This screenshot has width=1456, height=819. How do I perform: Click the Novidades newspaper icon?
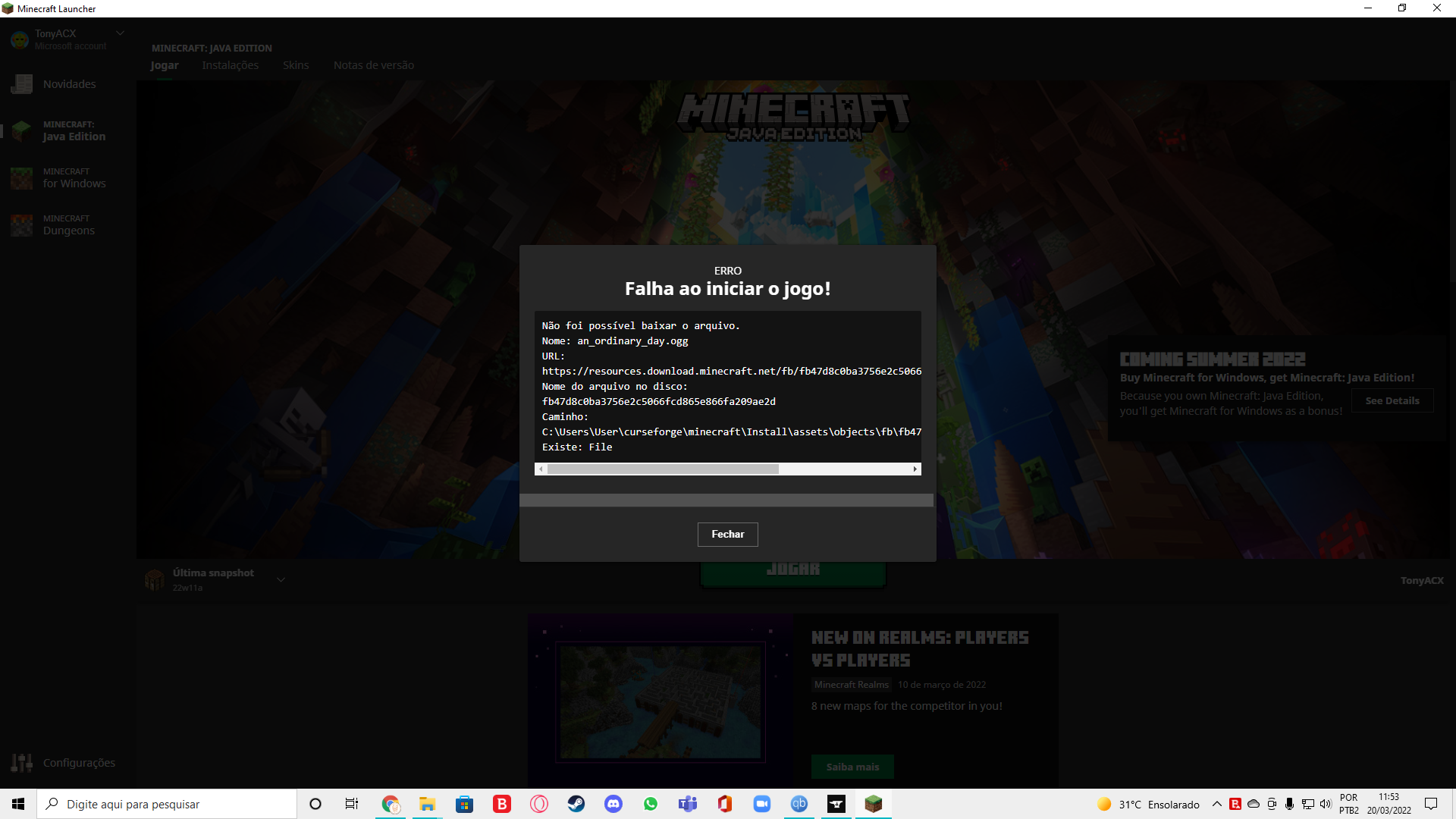pyautogui.click(x=21, y=84)
